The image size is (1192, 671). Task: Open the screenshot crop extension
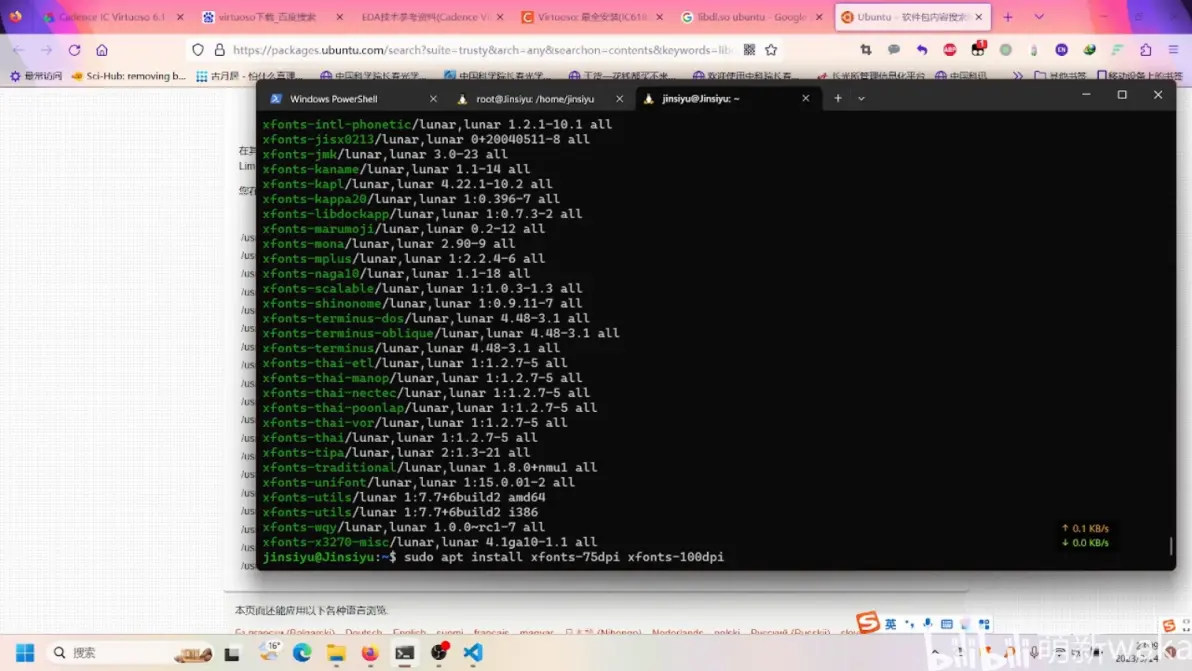point(866,49)
